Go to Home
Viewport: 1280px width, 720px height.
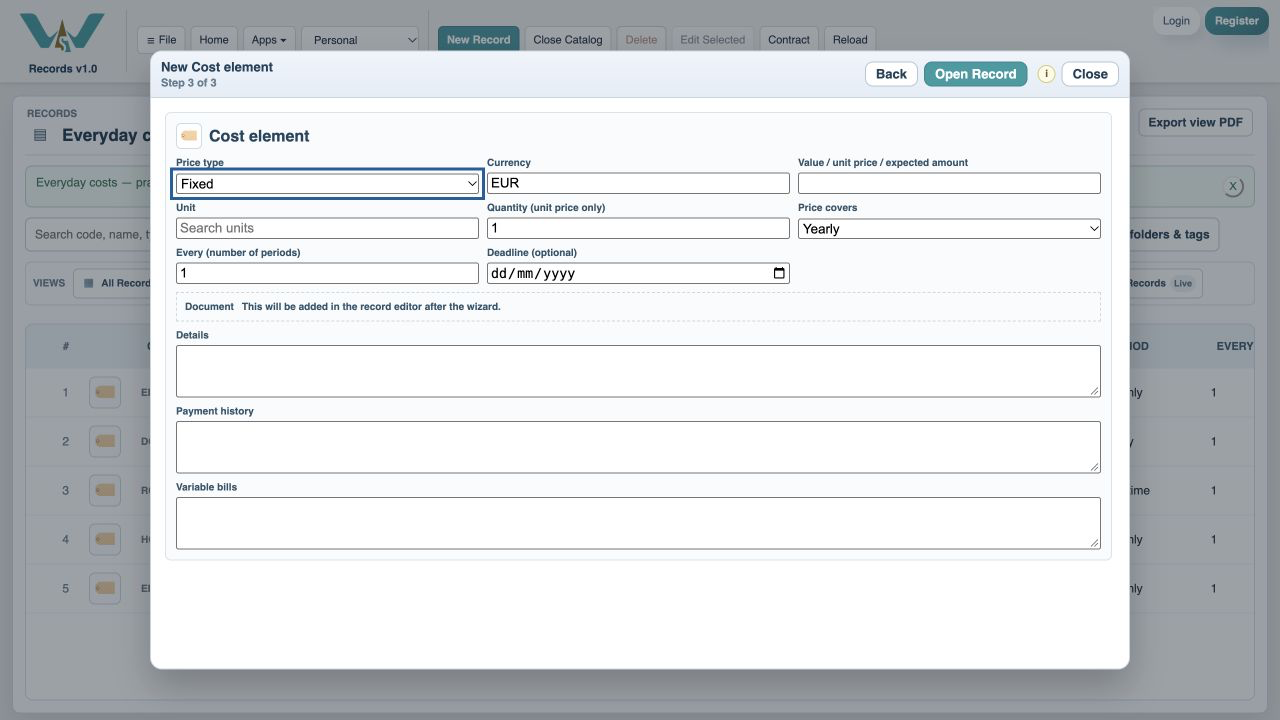pyautogui.click(x=214, y=40)
